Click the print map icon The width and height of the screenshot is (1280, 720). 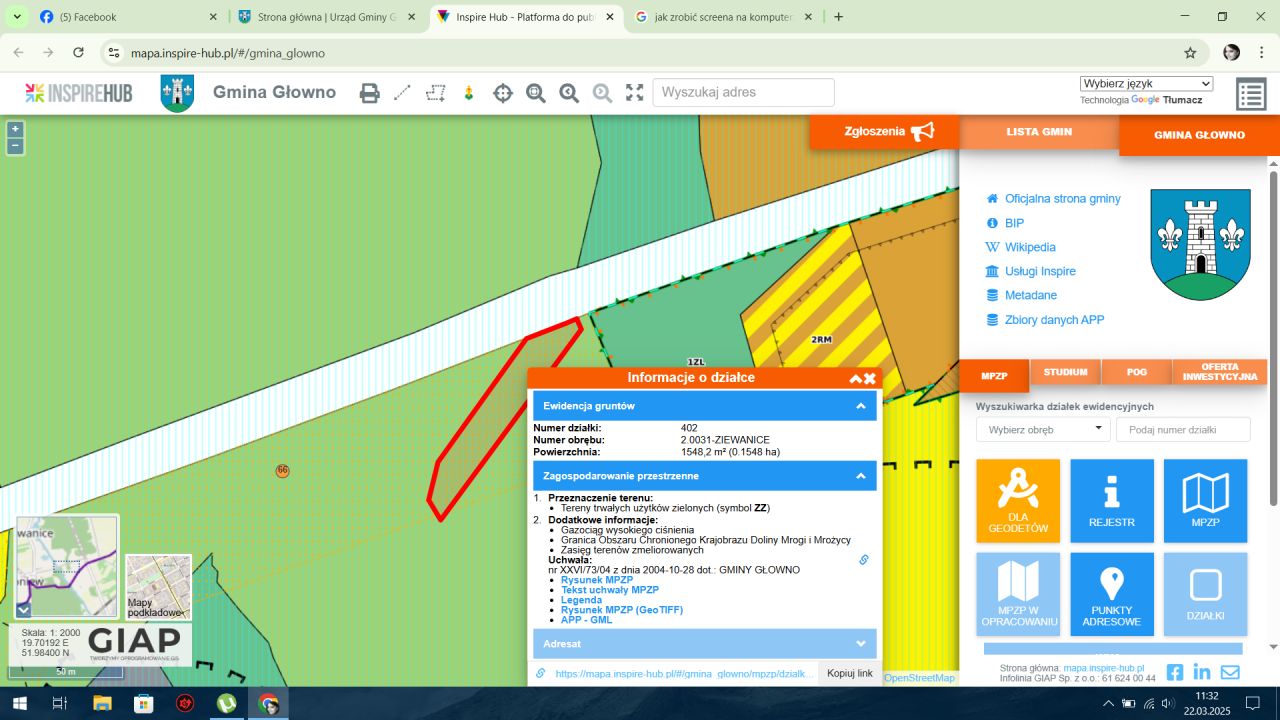pos(370,93)
